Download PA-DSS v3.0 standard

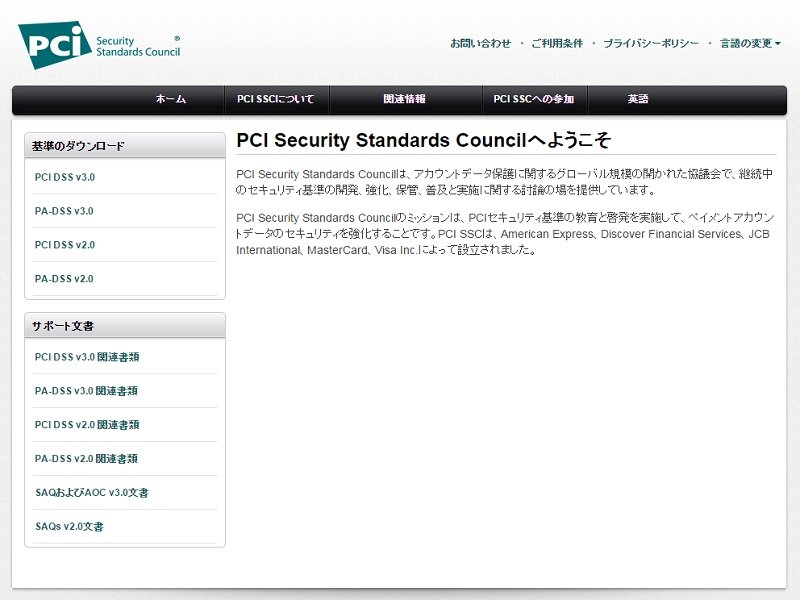[x=64, y=211]
